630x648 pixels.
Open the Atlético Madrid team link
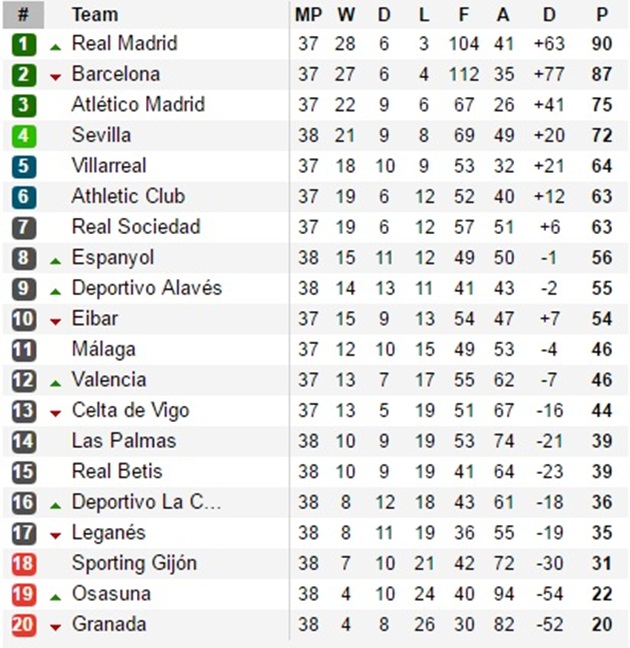tap(138, 105)
